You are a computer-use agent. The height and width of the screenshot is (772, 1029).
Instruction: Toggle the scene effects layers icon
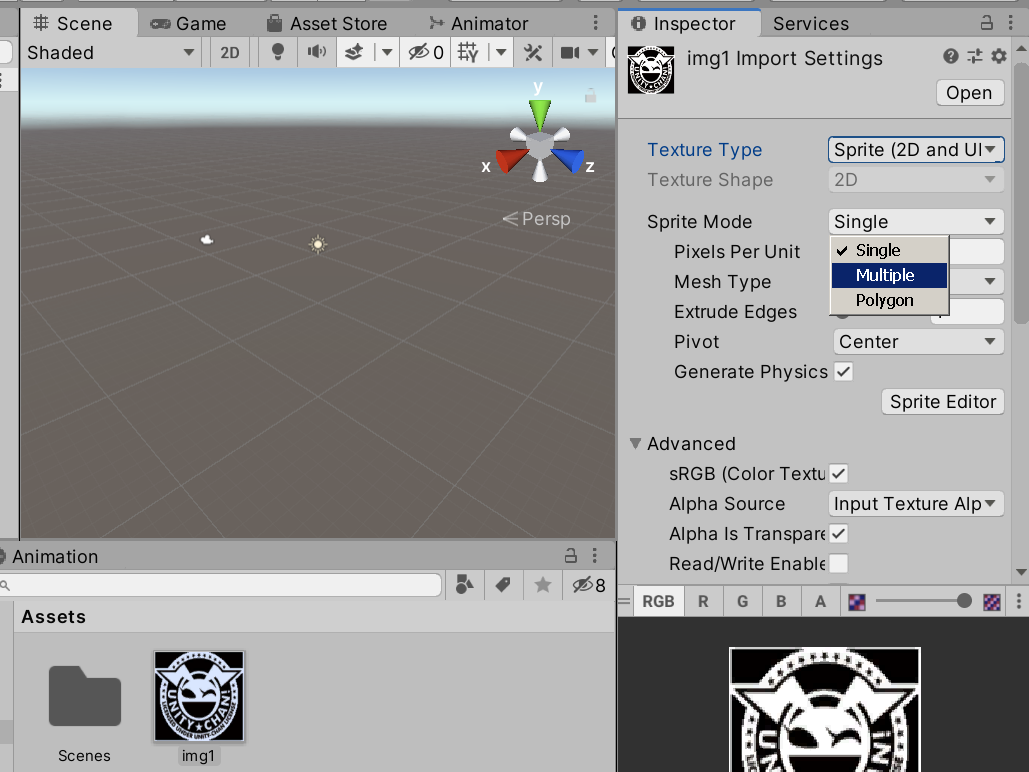(x=354, y=52)
